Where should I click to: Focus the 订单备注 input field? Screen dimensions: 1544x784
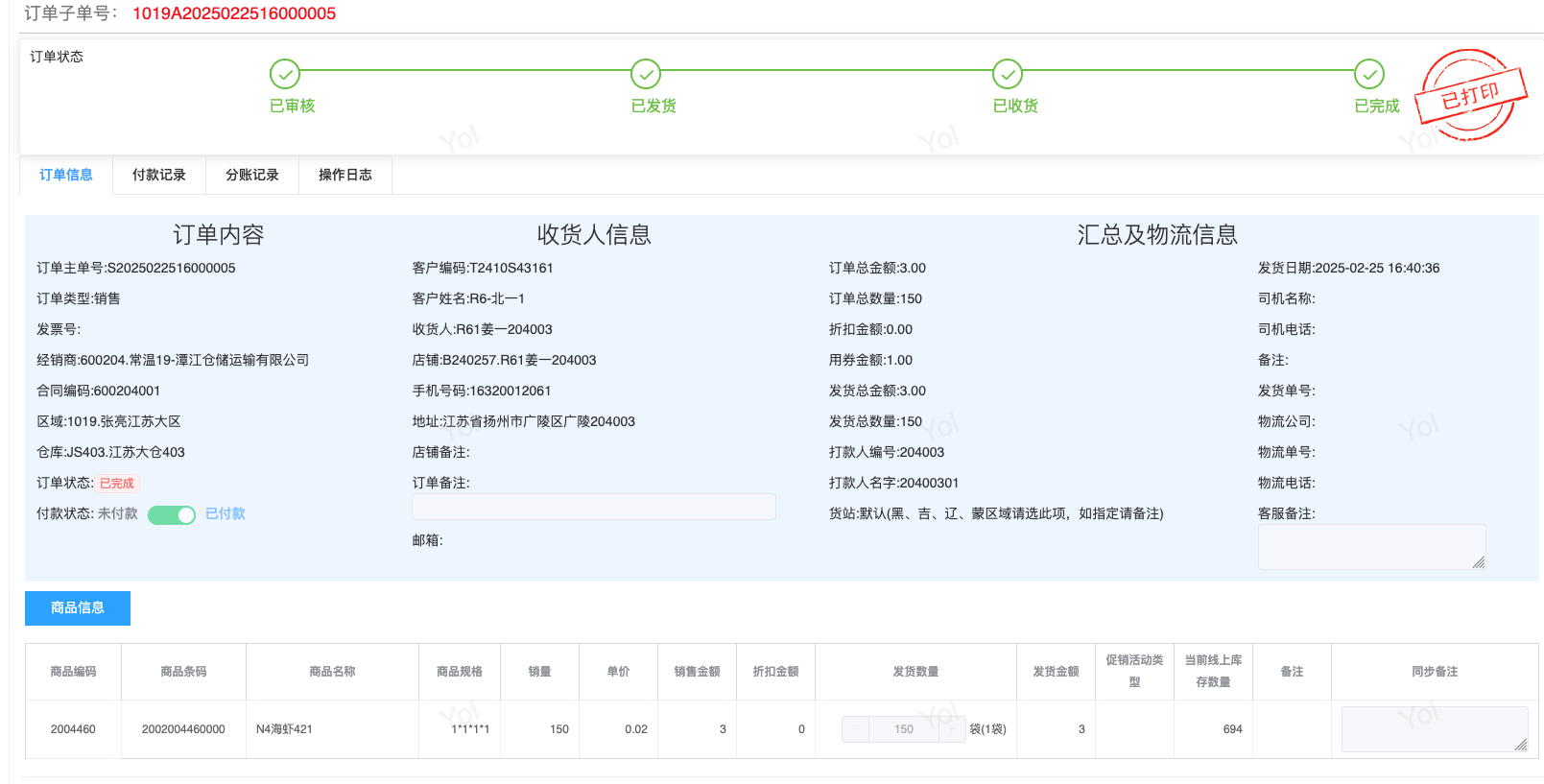pos(593,507)
